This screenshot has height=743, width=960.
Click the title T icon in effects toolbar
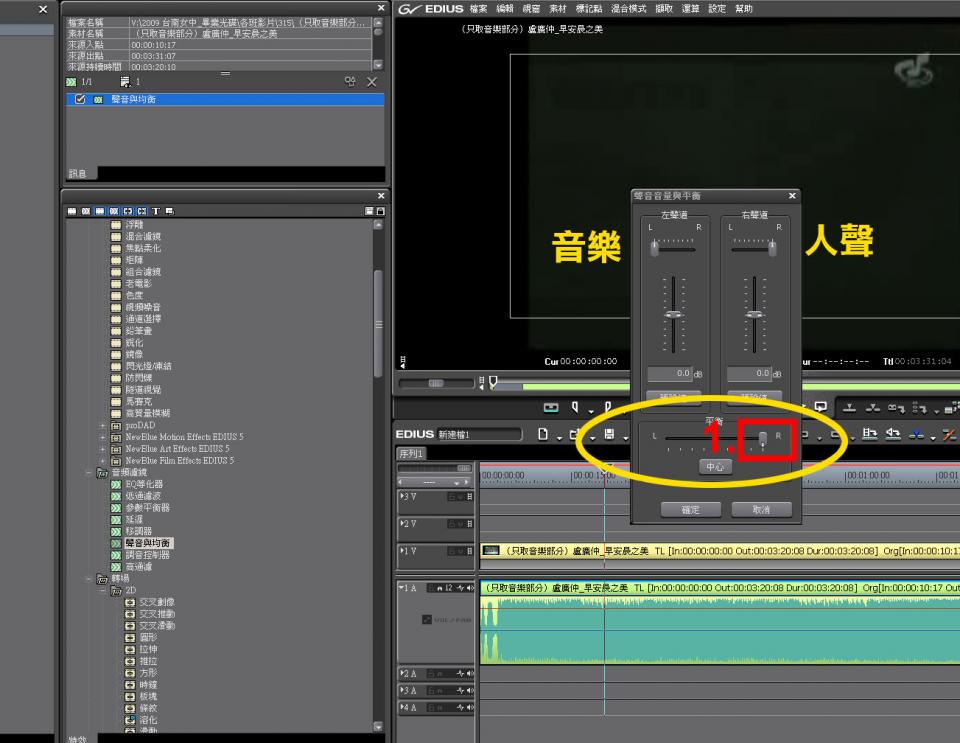[x=156, y=211]
